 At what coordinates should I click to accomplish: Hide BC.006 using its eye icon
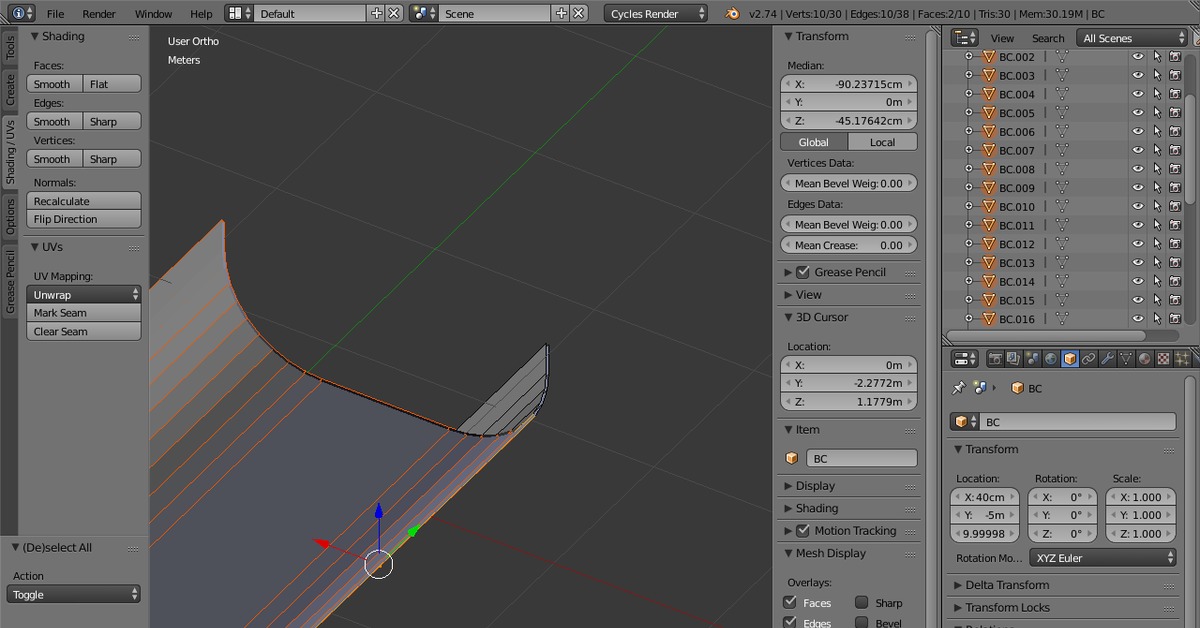click(x=1138, y=132)
